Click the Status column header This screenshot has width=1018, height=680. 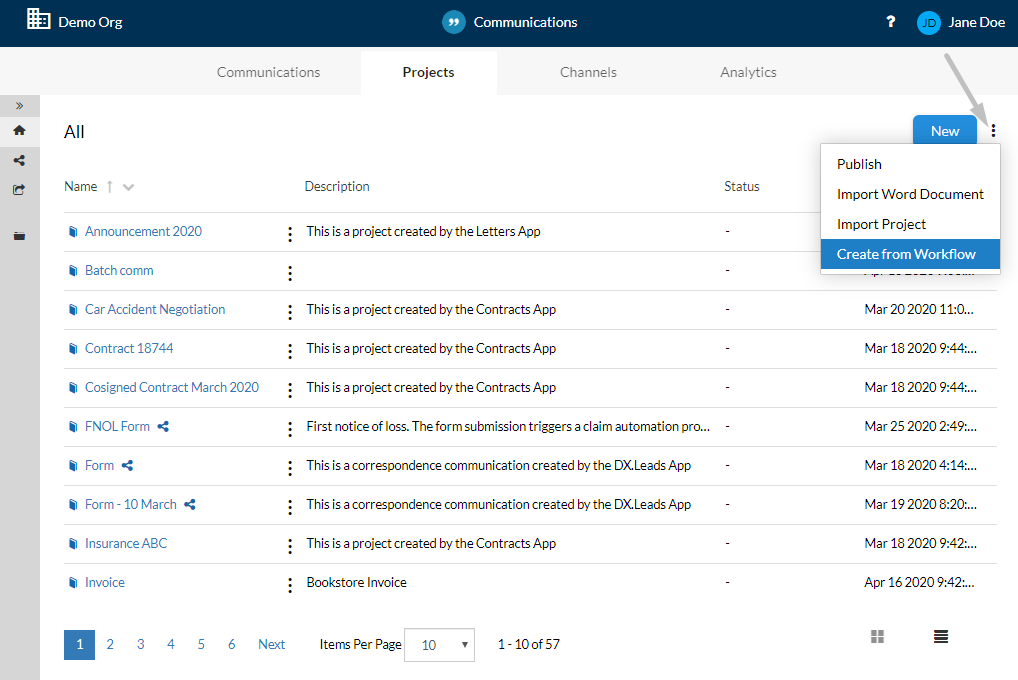pos(741,186)
